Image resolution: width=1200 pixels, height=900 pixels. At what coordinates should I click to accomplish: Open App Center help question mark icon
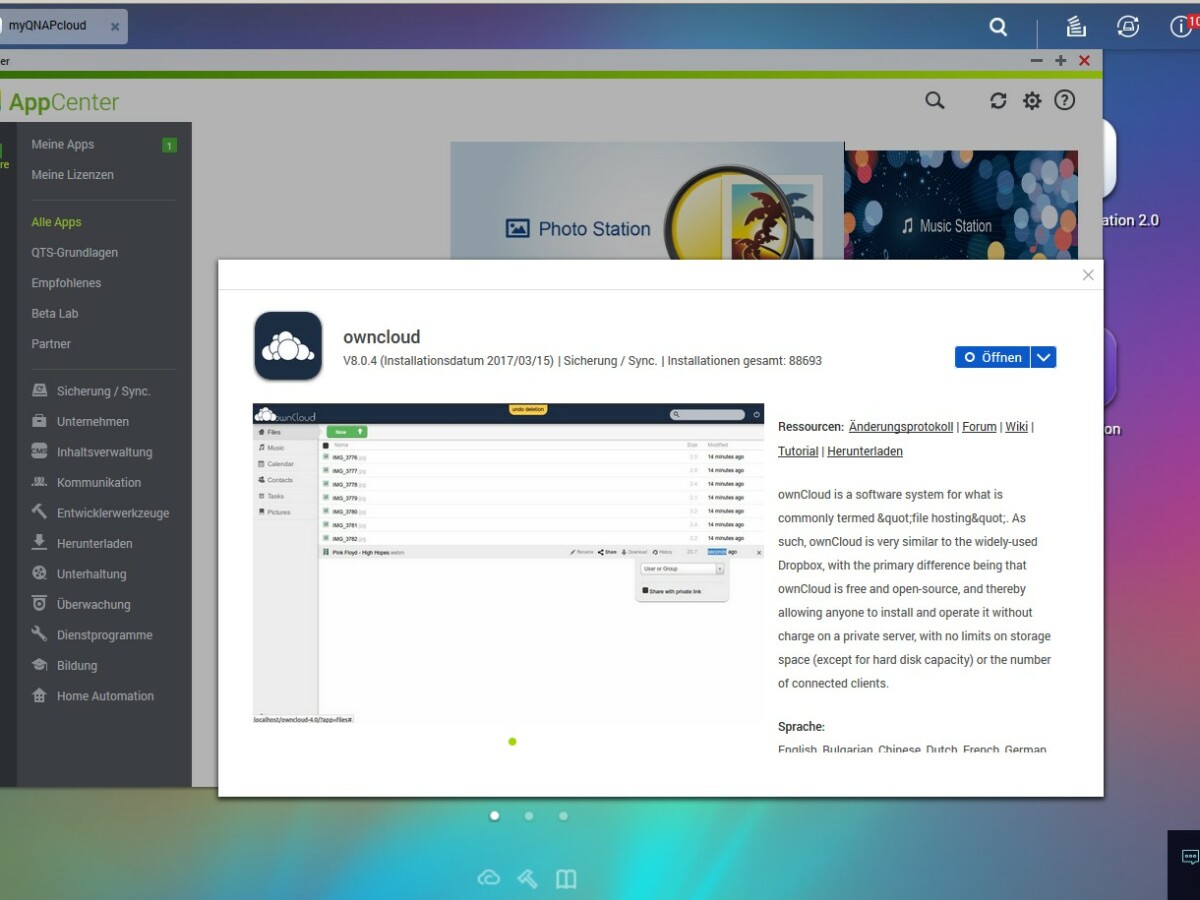[x=1065, y=100]
